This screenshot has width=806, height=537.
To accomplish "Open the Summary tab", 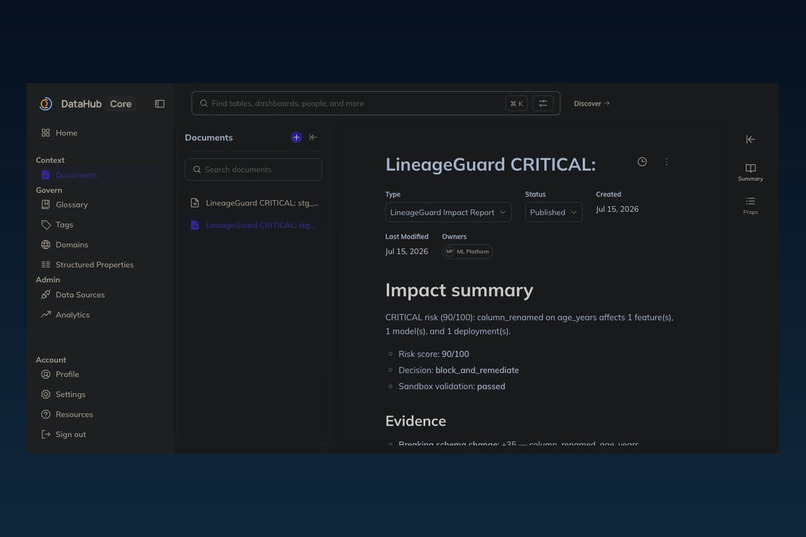I will click(750, 172).
